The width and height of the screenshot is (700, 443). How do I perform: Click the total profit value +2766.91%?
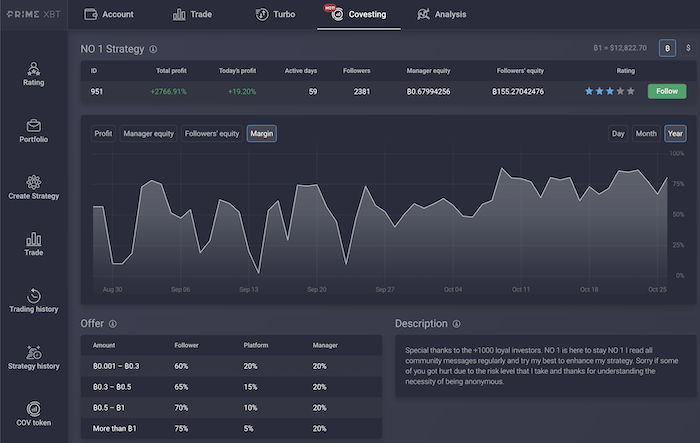coord(168,92)
